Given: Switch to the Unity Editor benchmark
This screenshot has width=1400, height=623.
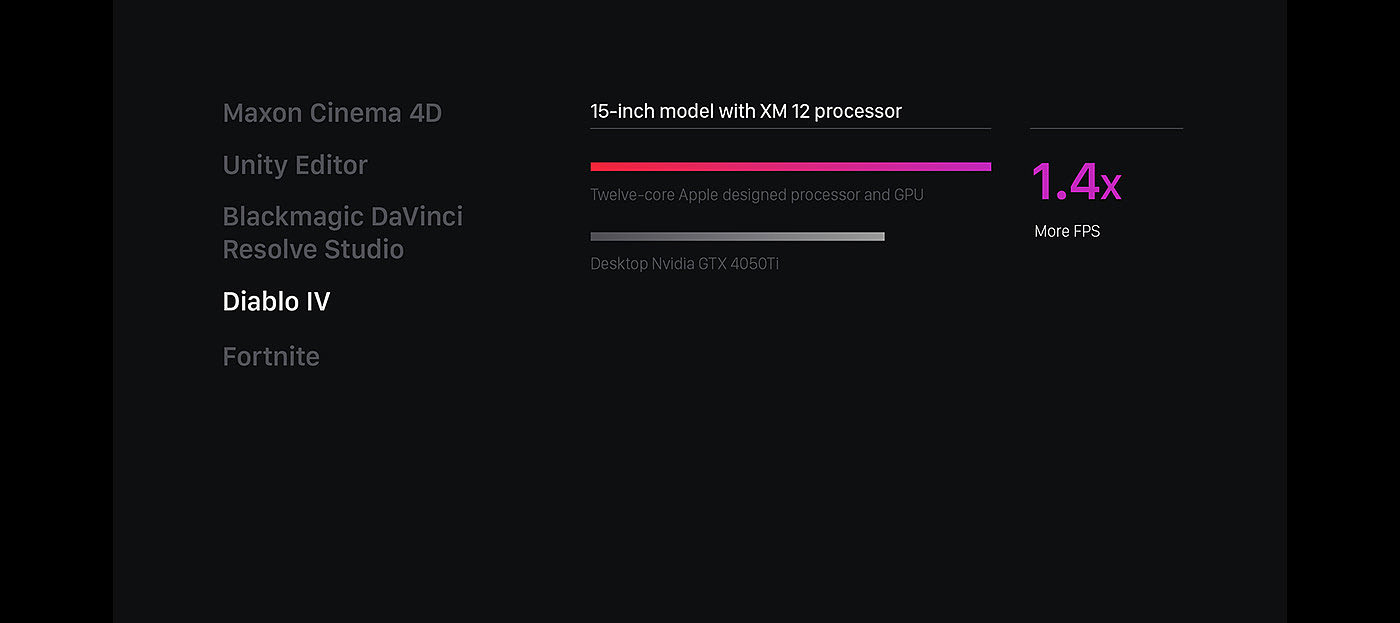Looking at the screenshot, I should pyautogui.click(x=295, y=165).
